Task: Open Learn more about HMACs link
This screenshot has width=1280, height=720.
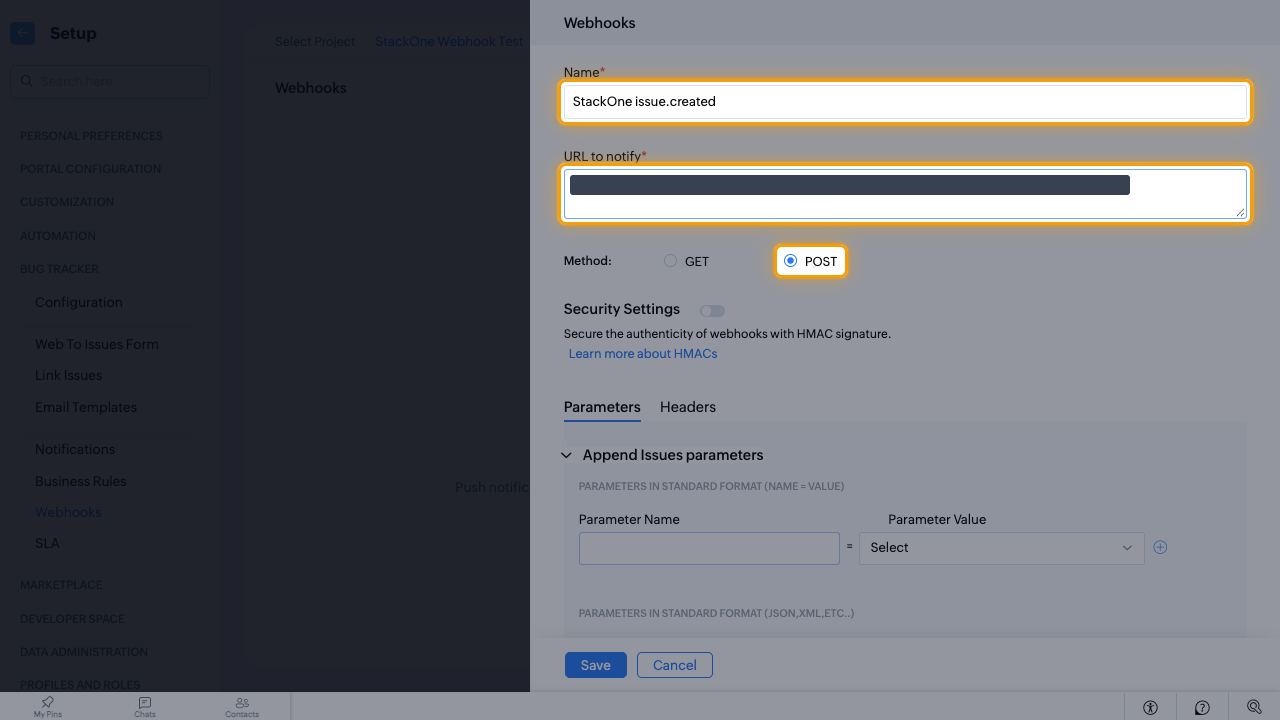Action: click(643, 353)
